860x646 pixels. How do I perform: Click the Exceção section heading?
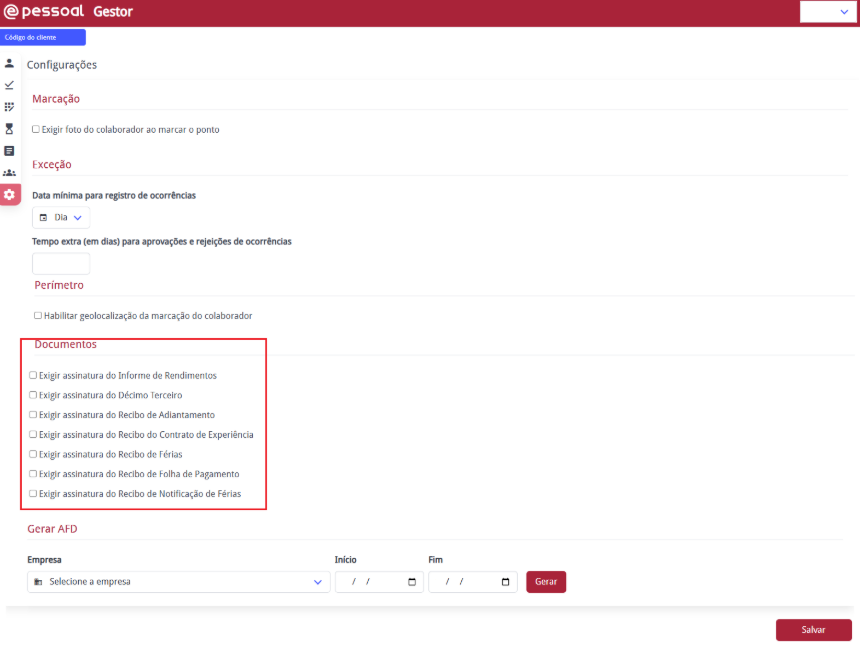point(52,165)
